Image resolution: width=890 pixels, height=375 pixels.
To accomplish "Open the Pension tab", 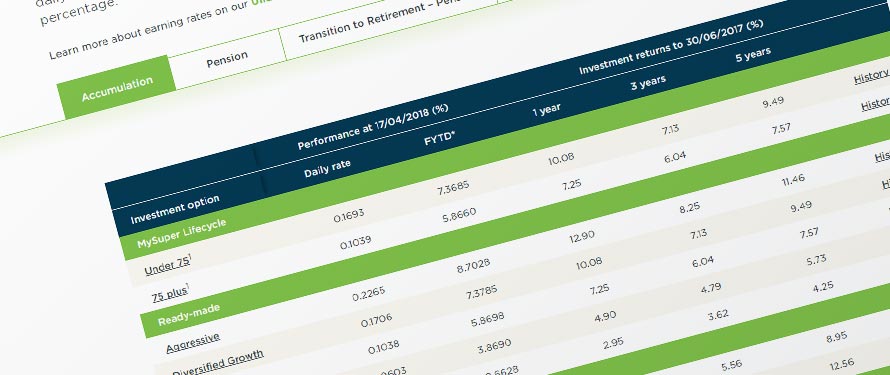I will tap(227, 58).
